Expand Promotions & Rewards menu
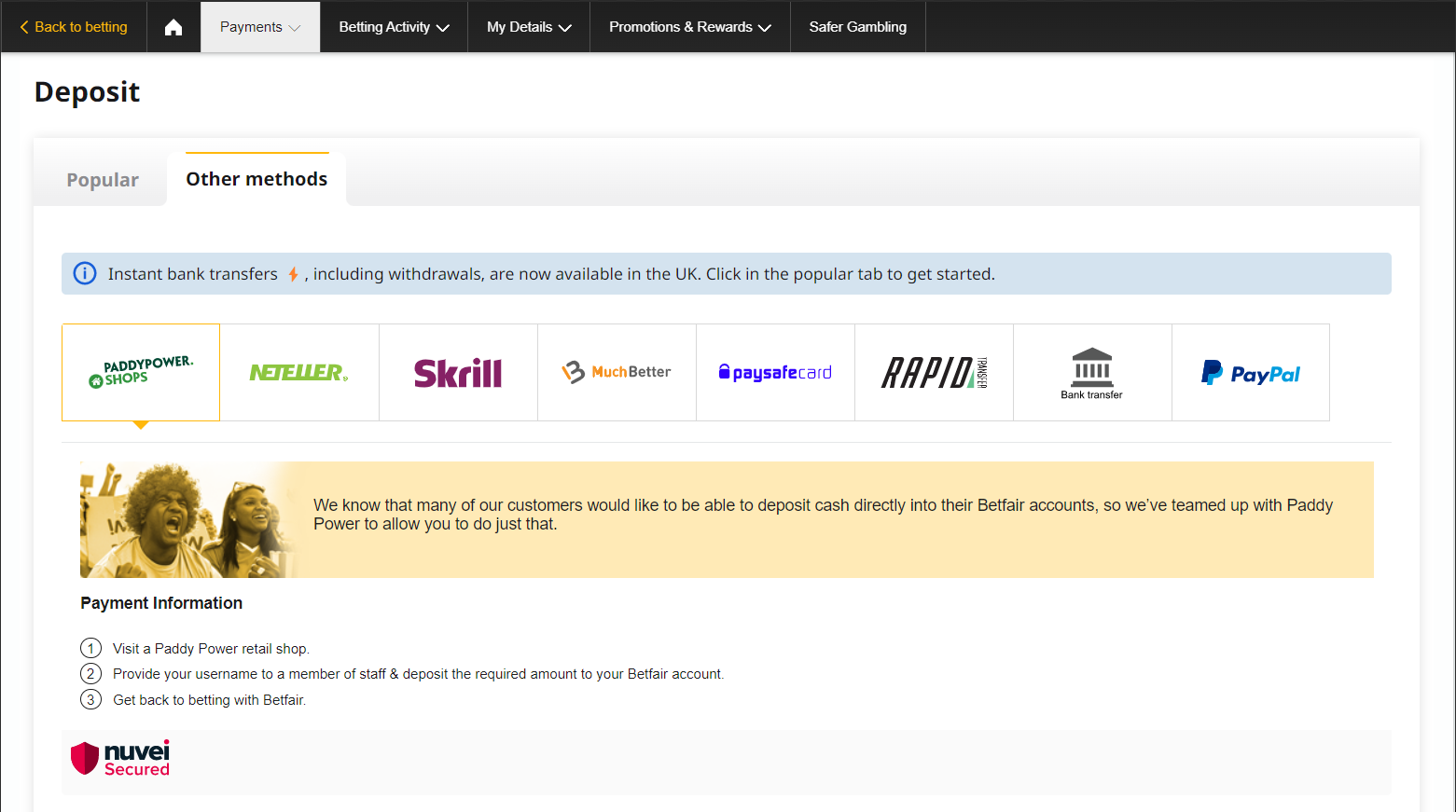Image resolution: width=1456 pixels, height=812 pixels. 690,27
